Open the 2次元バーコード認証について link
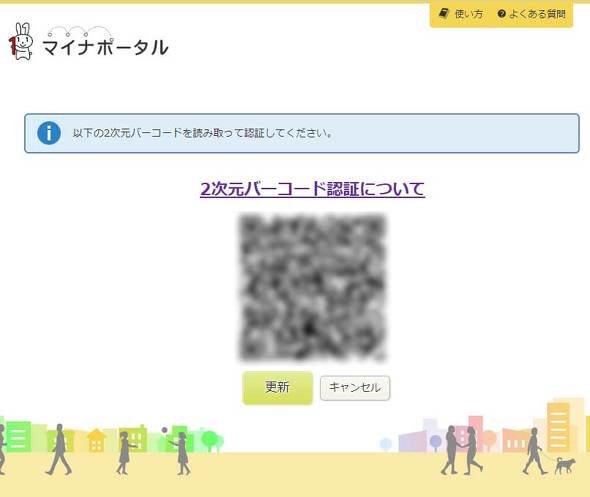Screen dimensions: 590x497 (312, 189)
